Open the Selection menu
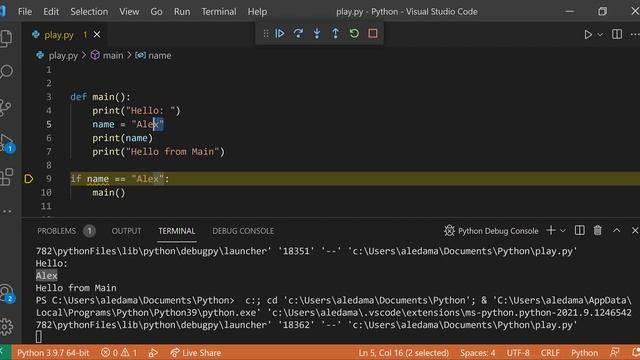The width and height of the screenshot is (640, 360). pyautogui.click(x=89, y=11)
